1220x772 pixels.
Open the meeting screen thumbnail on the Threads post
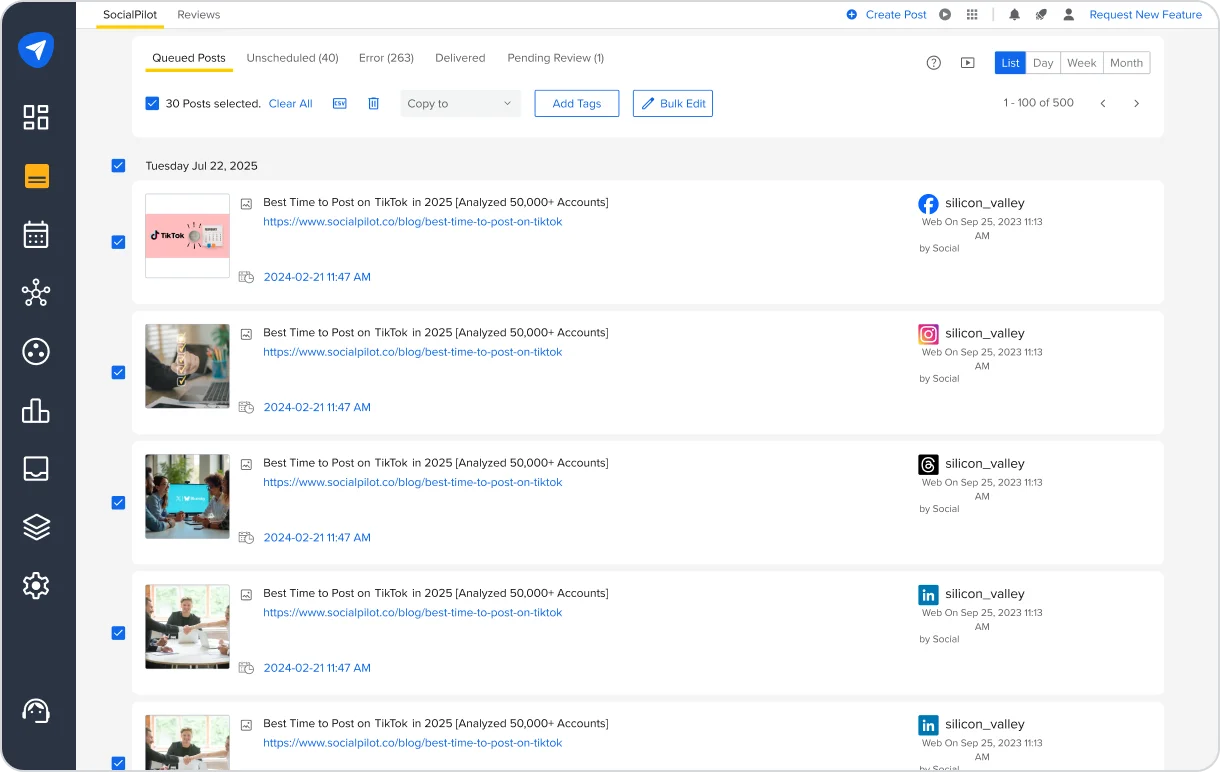[187, 496]
